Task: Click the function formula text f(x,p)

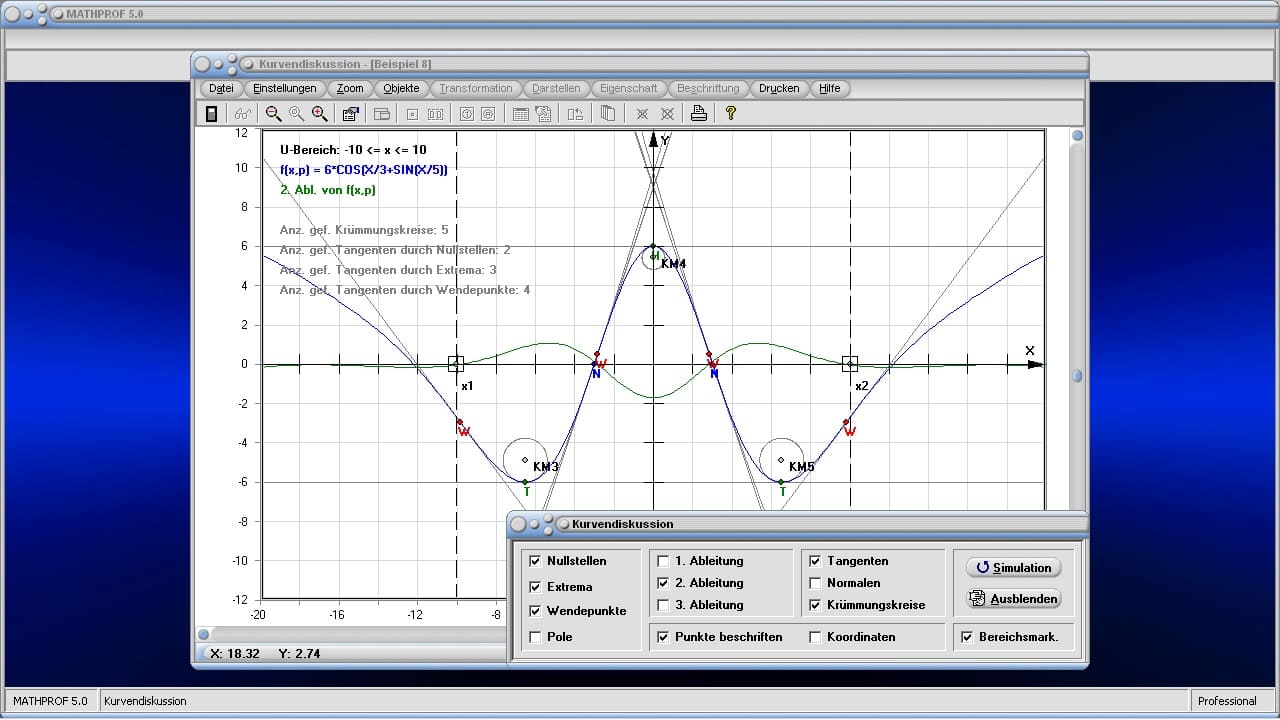Action: coord(364,170)
